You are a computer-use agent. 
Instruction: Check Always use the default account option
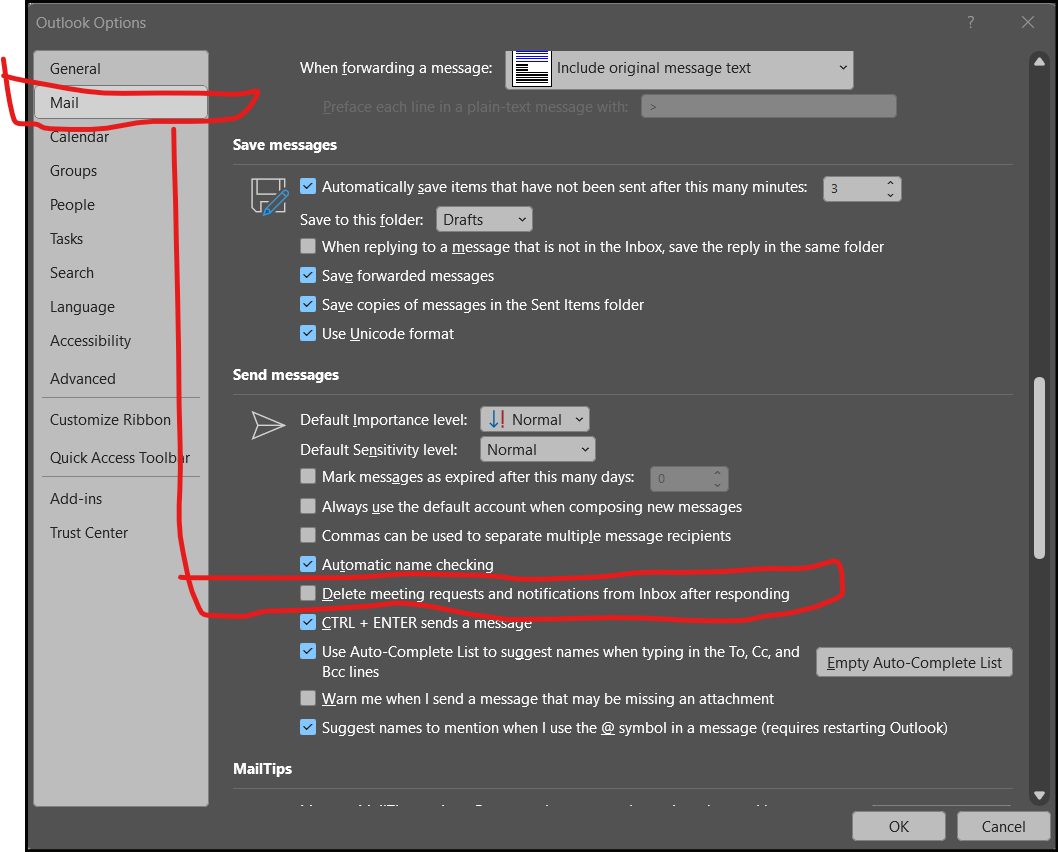[x=308, y=506]
